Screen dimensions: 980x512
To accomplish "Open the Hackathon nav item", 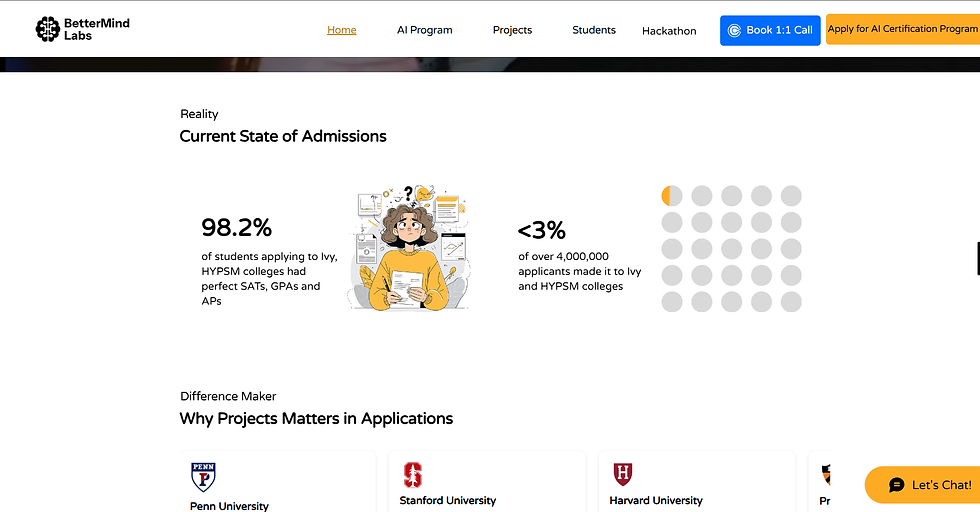I will coord(669,31).
